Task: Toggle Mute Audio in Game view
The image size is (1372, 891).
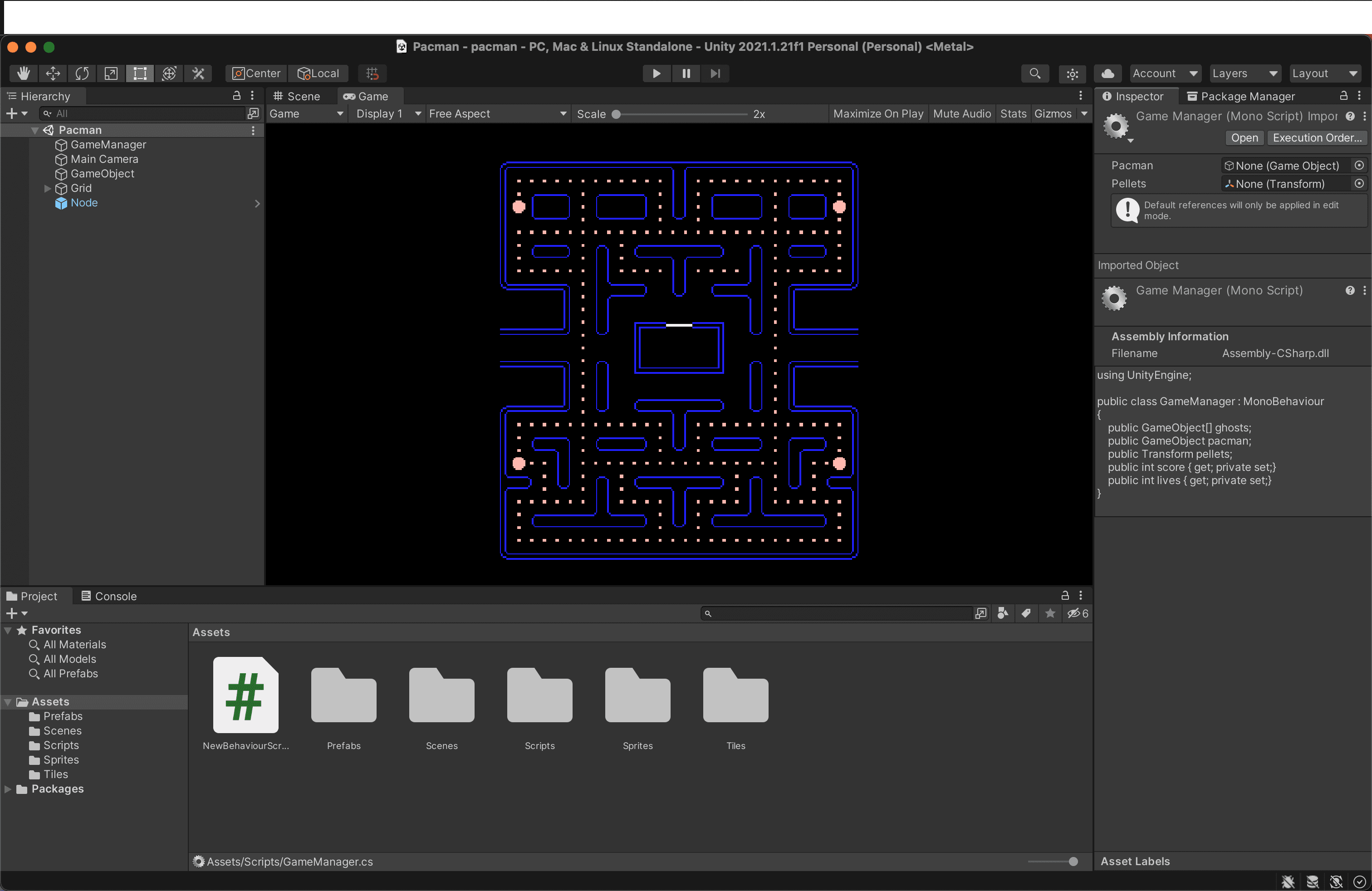Action: coord(961,113)
